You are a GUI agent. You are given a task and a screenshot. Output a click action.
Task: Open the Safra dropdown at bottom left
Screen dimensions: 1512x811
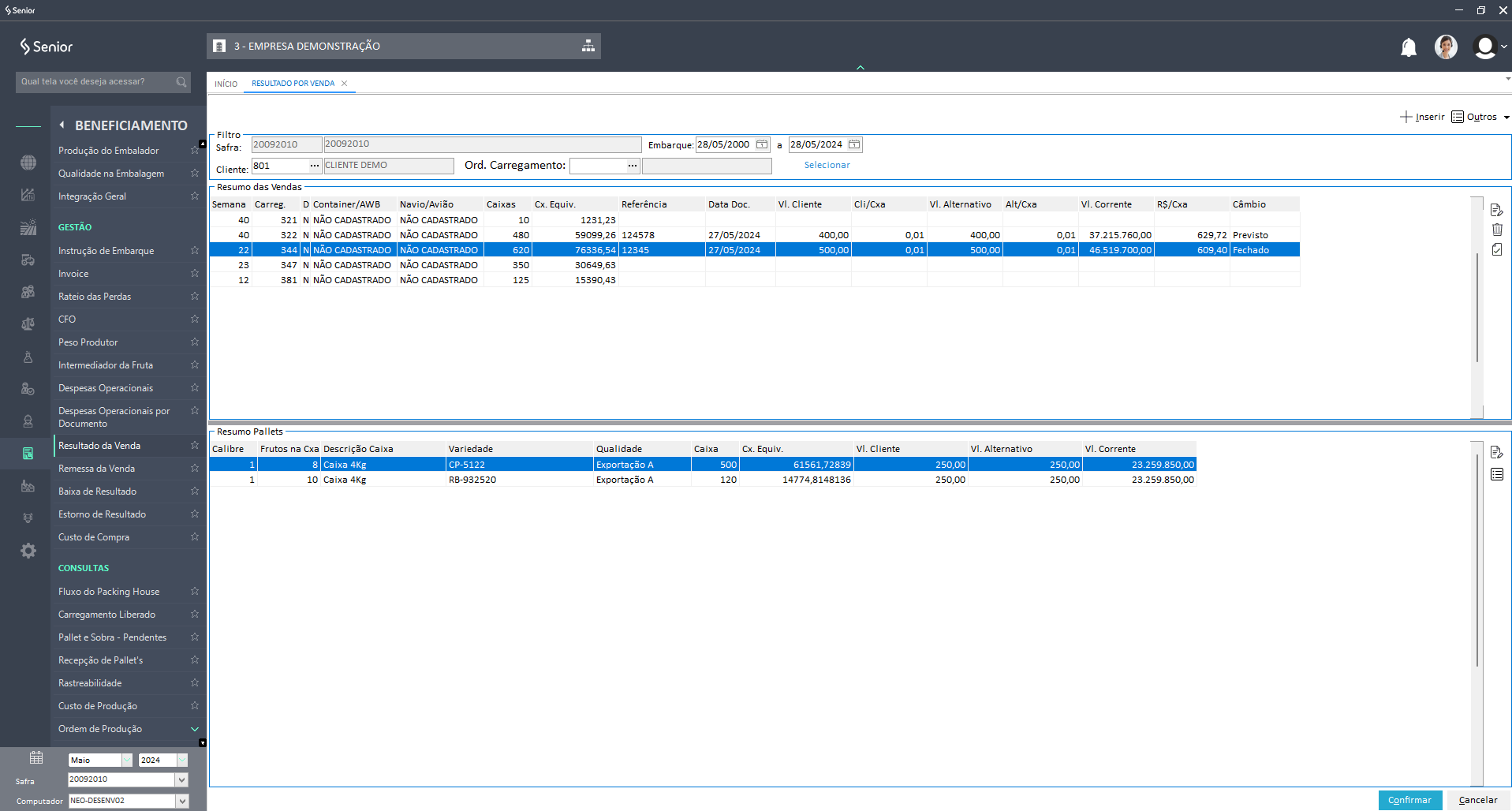tap(182, 779)
